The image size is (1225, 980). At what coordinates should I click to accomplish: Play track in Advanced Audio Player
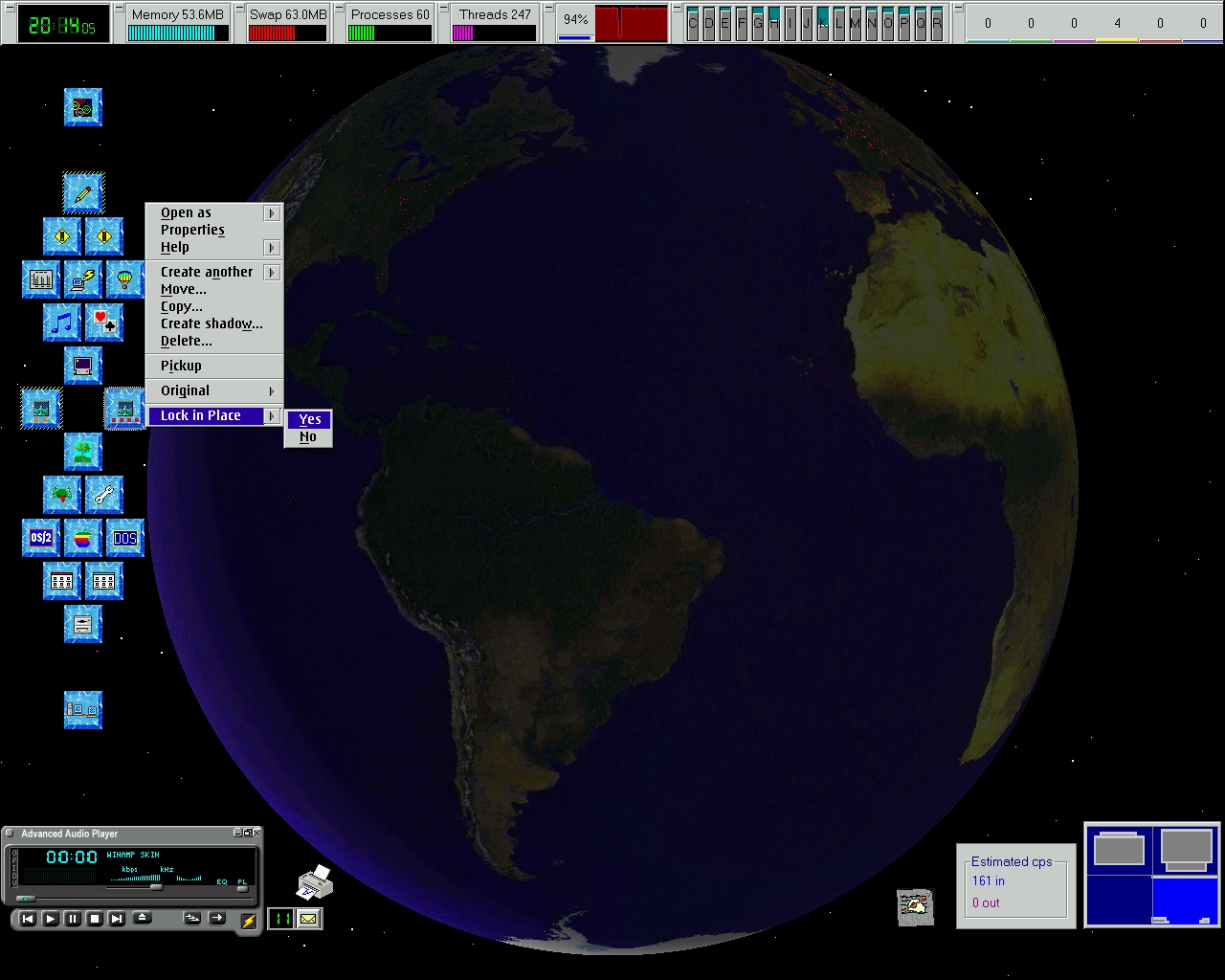(50, 919)
